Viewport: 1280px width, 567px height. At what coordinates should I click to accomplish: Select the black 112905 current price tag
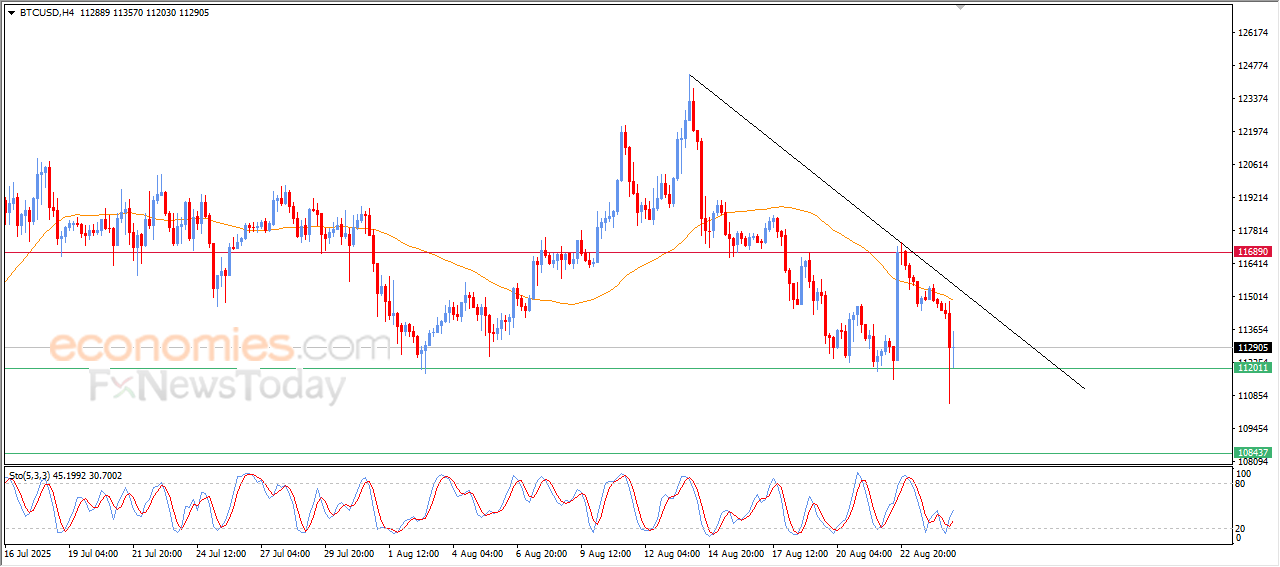tap(1253, 348)
